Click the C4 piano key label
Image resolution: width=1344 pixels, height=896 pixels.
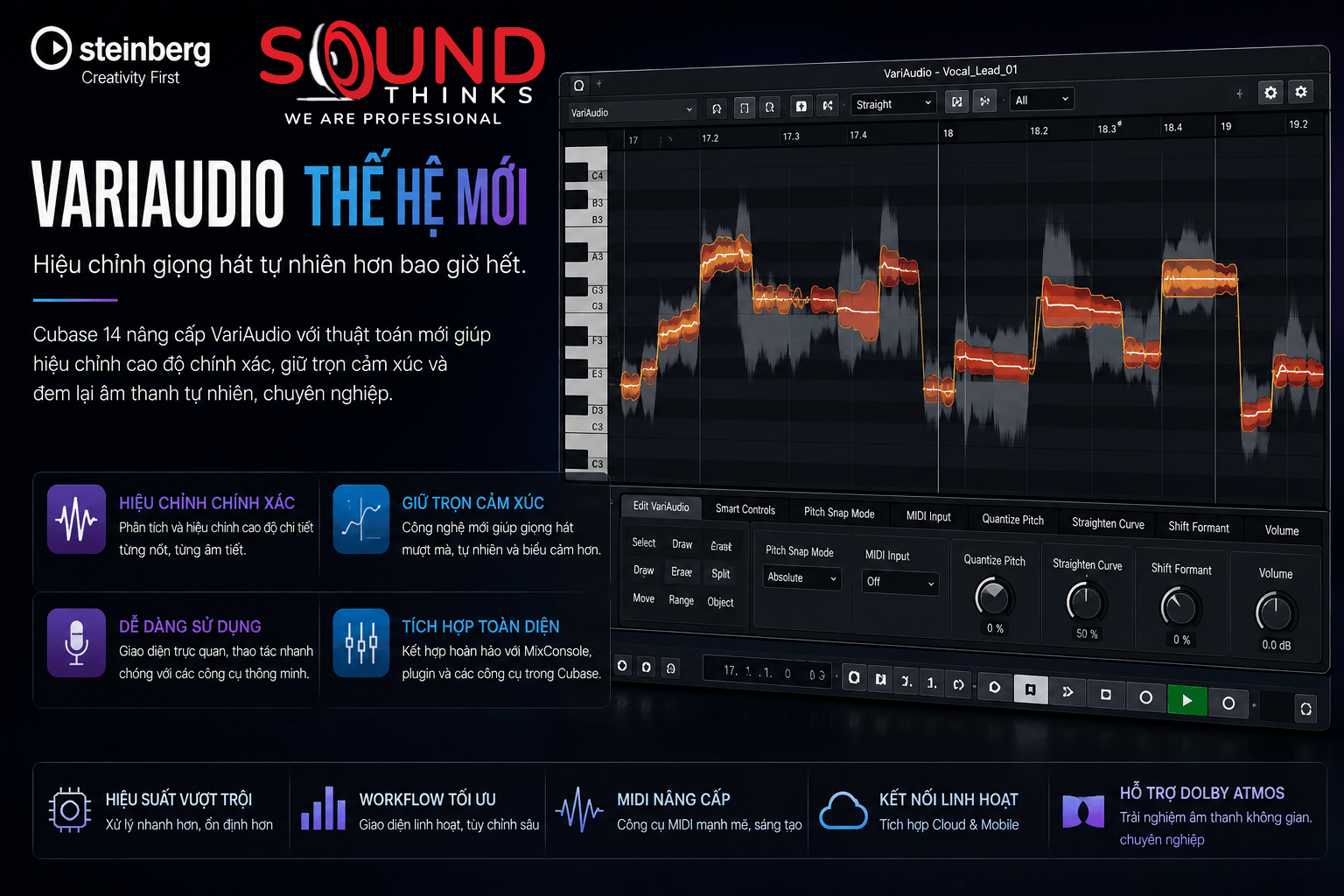pos(597,176)
